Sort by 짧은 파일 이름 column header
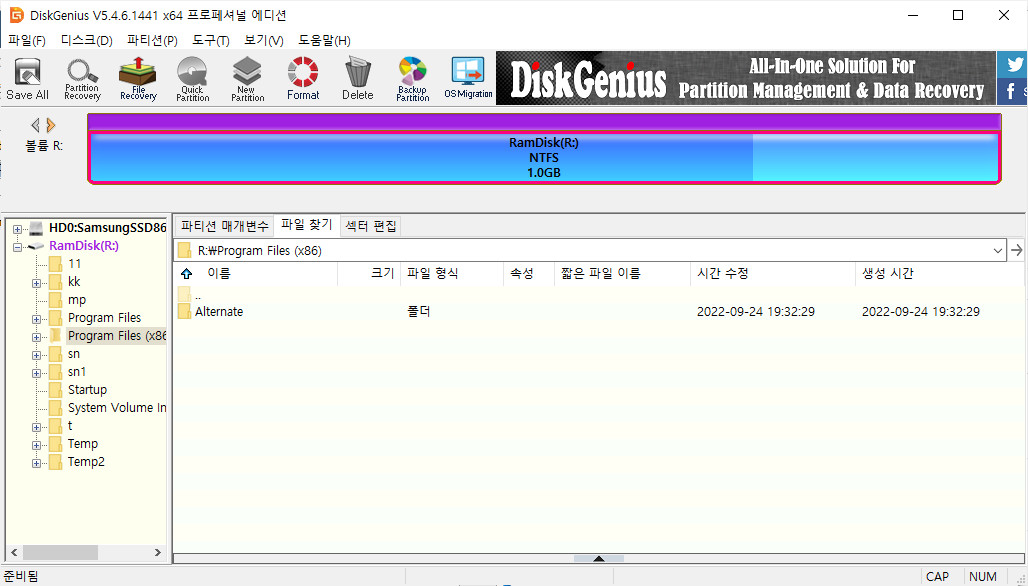Screen dimensions: 1028x586 pyautogui.click(x=623, y=273)
